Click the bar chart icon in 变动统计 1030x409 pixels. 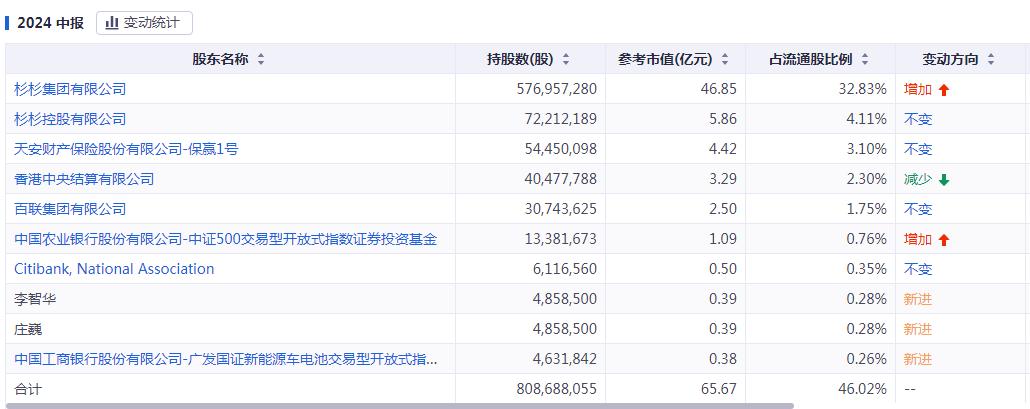pos(112,23)
